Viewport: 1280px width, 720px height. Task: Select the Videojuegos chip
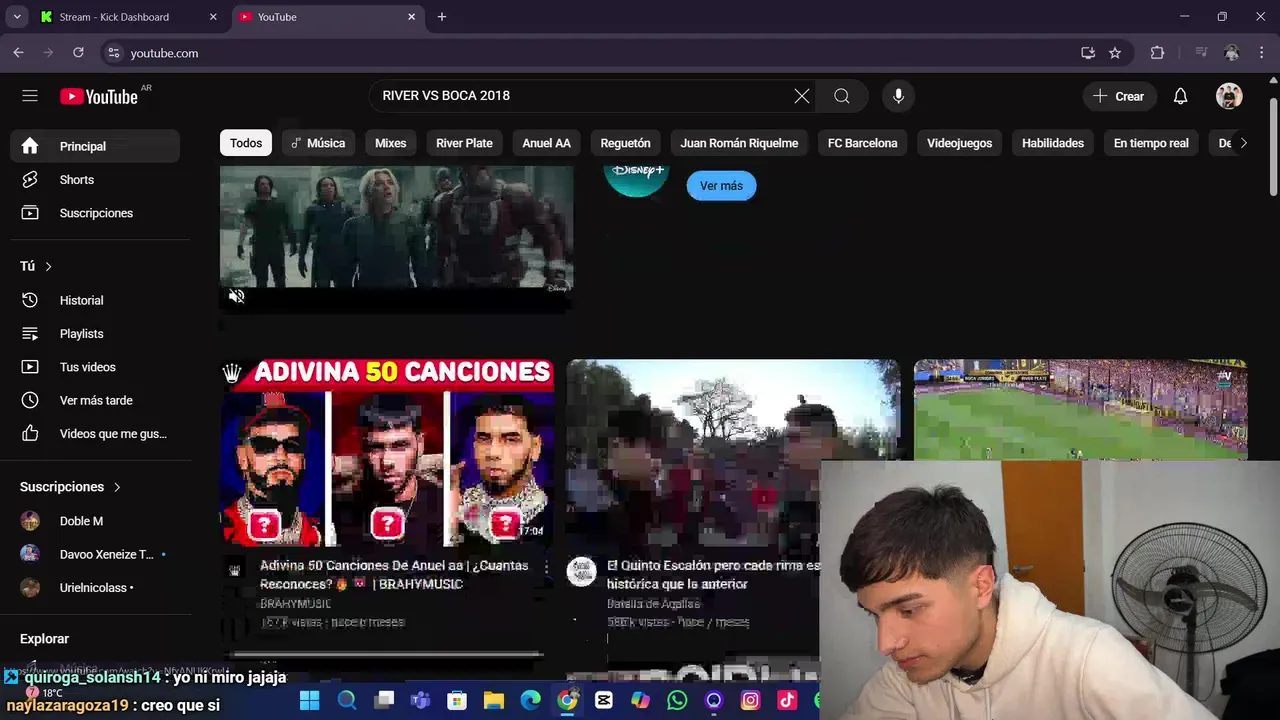pyautogui.click(x=959, y=143)
